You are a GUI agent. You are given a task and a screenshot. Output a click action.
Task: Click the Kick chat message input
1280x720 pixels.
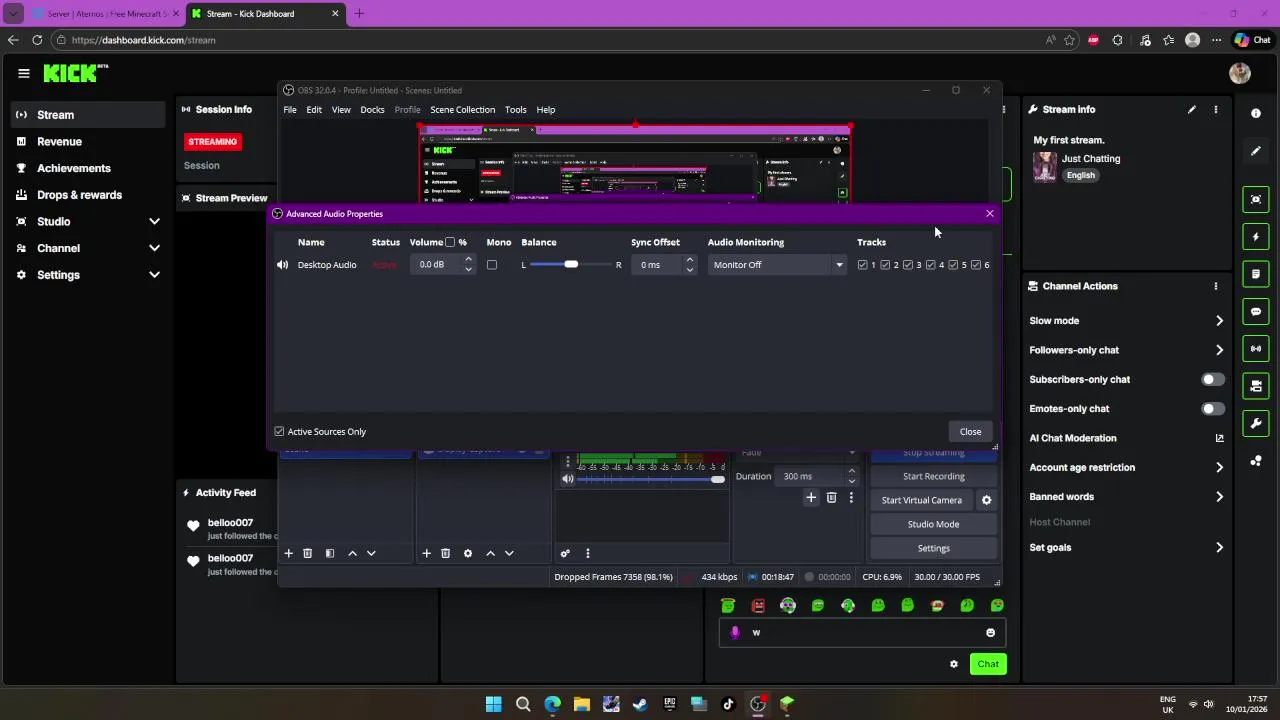point(860,632)
